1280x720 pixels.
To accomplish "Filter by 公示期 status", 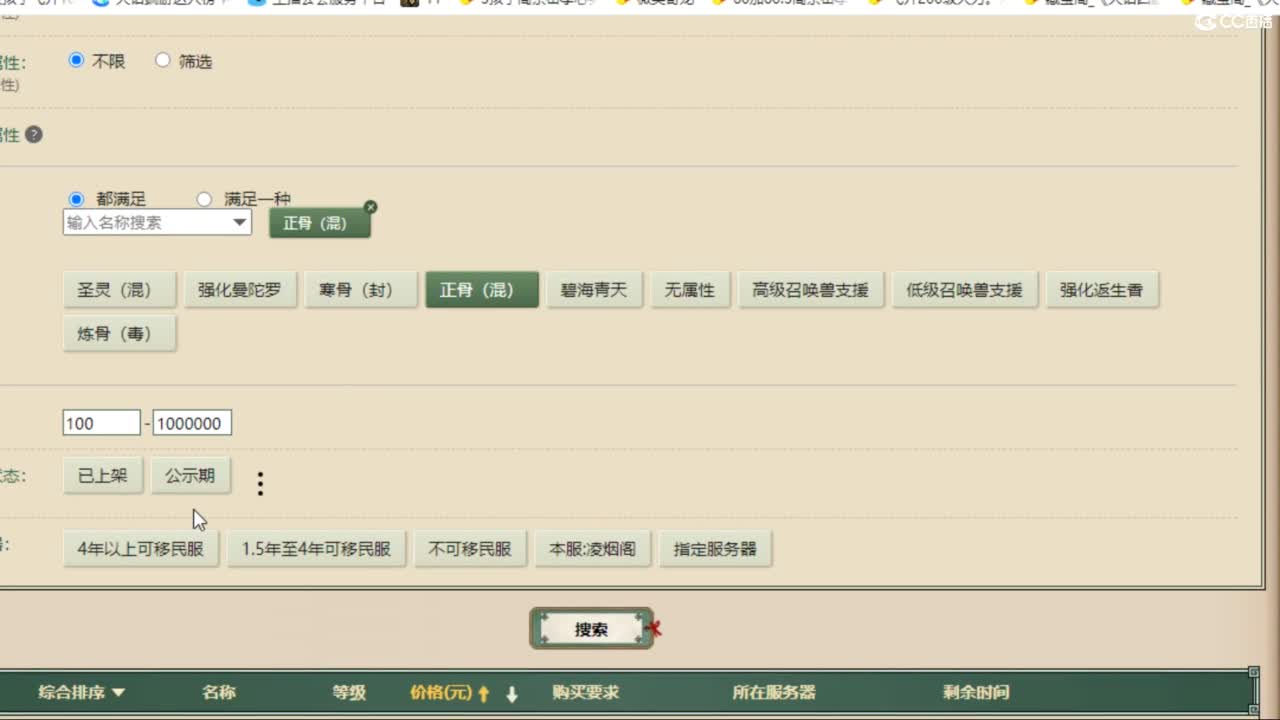I will (x=190, y=476).
